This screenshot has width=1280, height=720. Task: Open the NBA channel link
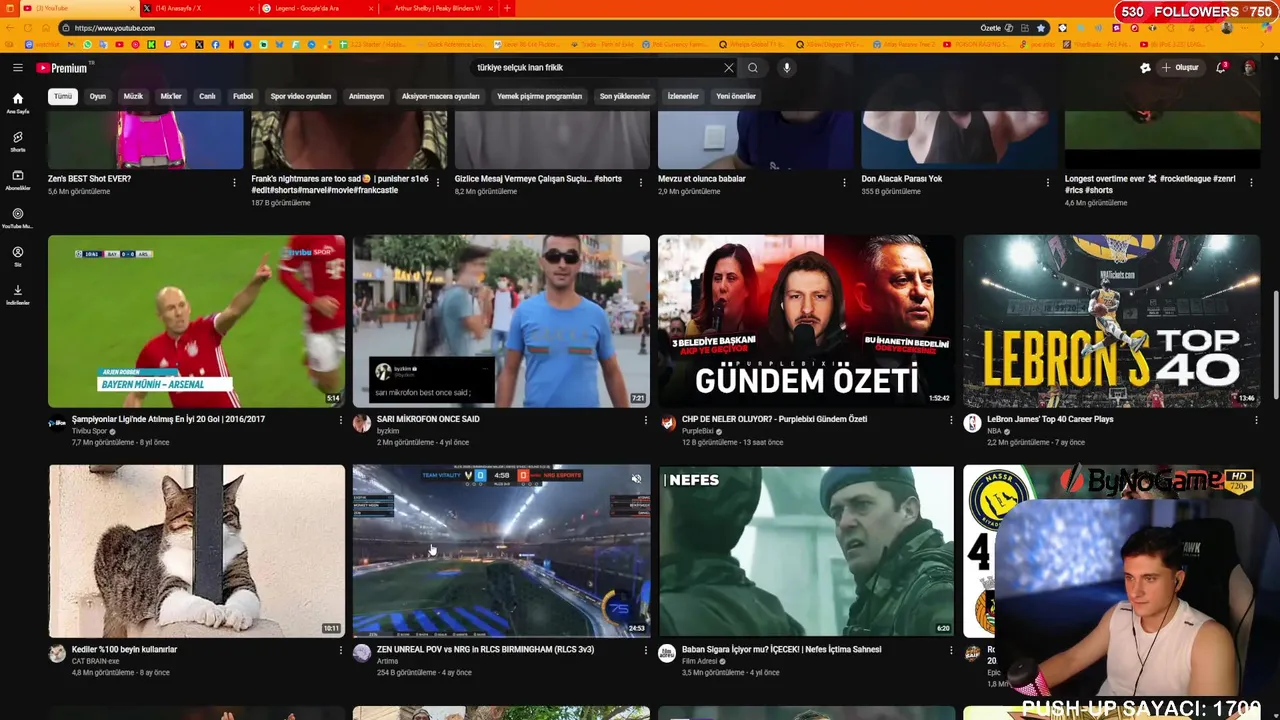(994, 431)
